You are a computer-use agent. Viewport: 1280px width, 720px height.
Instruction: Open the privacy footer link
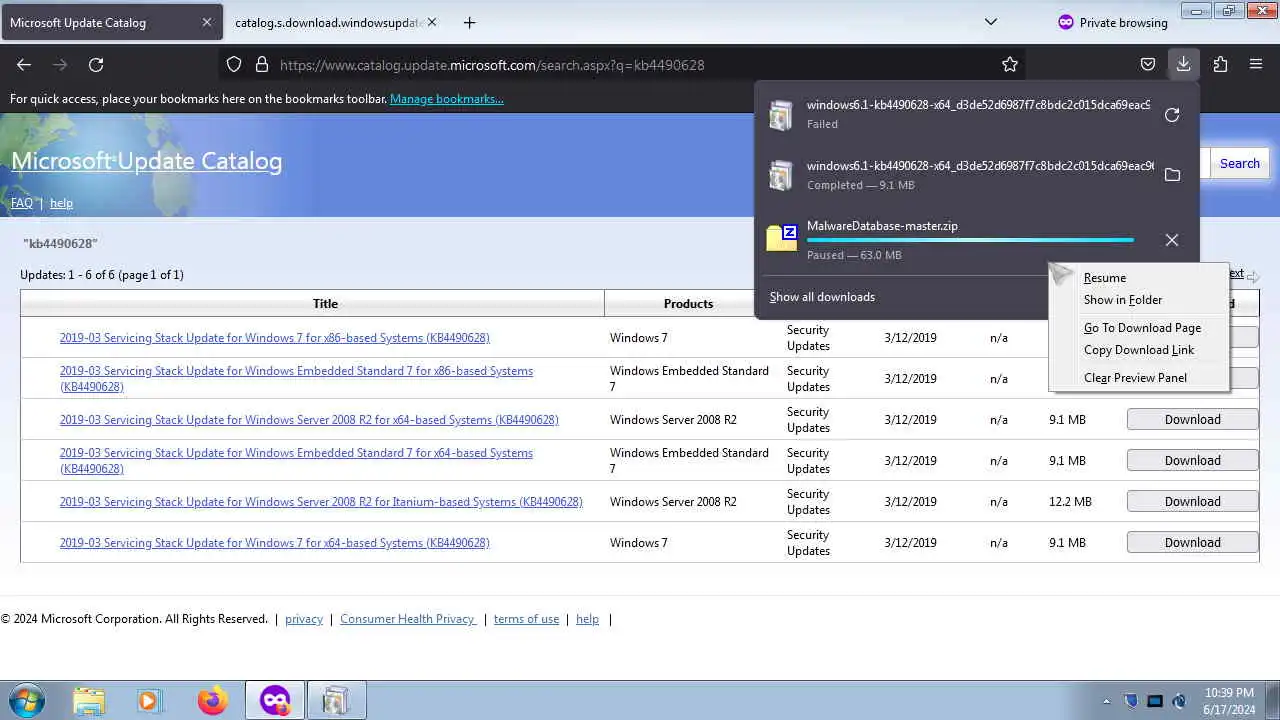pyautogui.click(x=304, y=619)
